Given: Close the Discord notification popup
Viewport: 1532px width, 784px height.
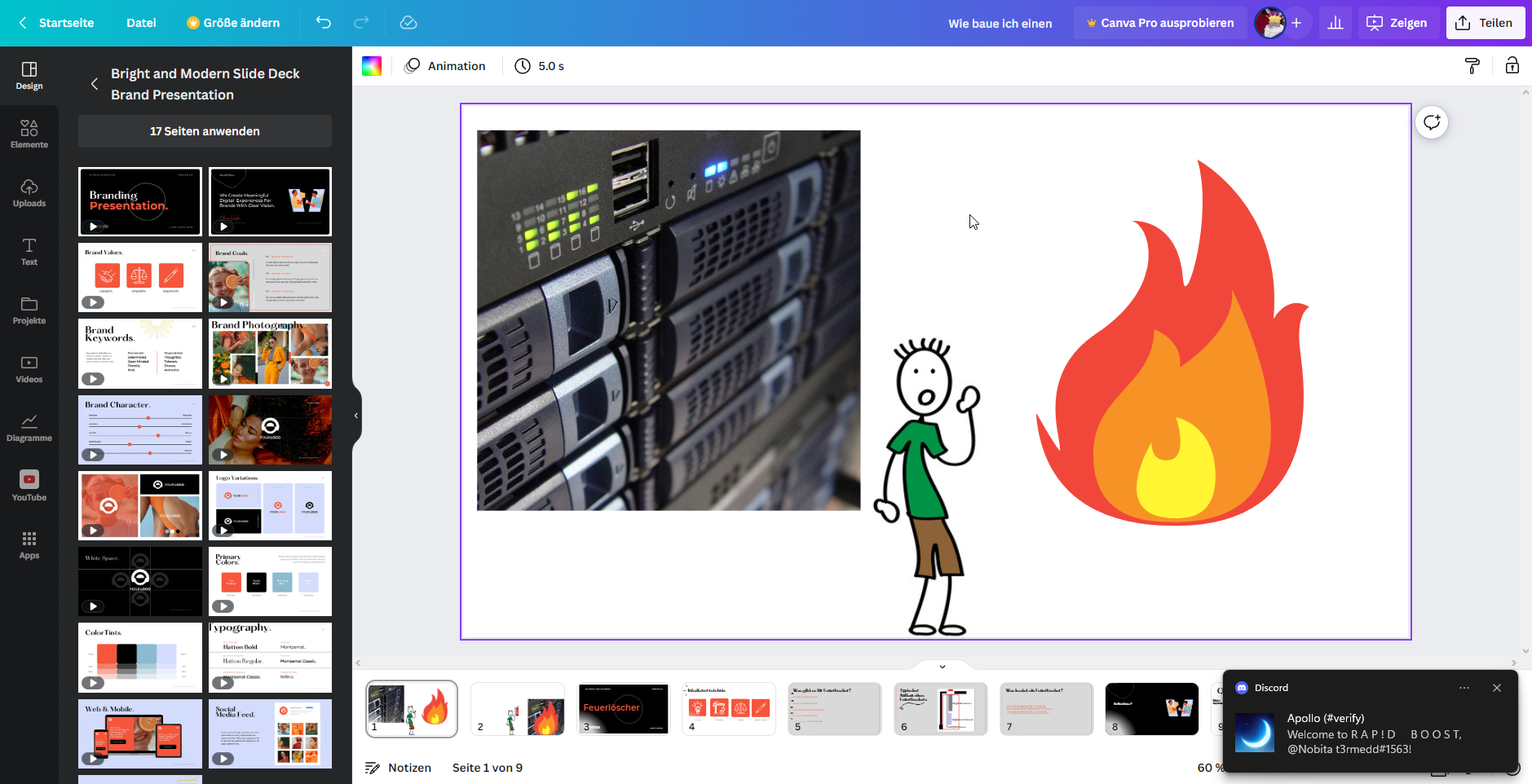Looking at the screenshot, I should pyautogui.click(x=1497, y=688).
